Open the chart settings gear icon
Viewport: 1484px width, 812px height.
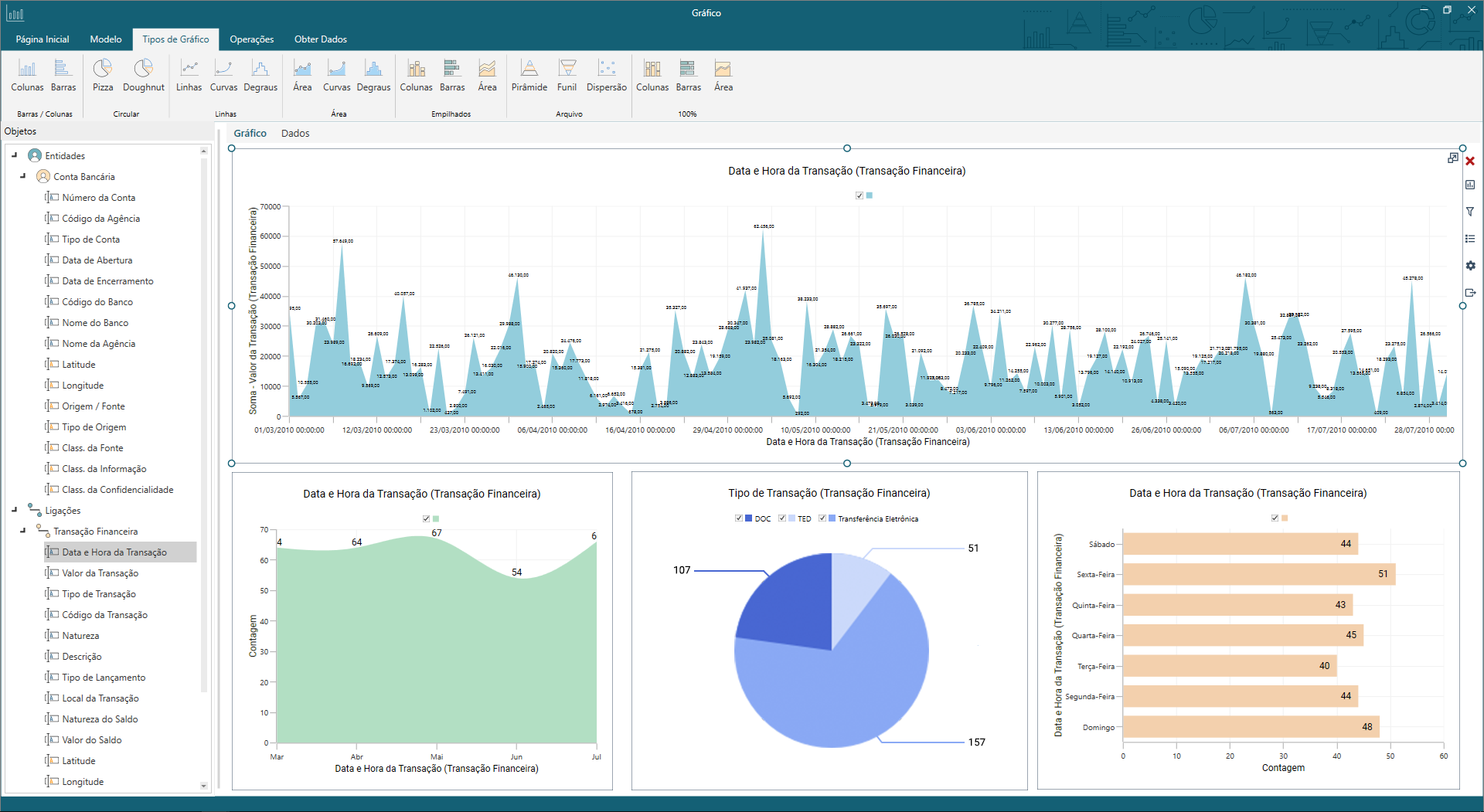pos(1471,265)
